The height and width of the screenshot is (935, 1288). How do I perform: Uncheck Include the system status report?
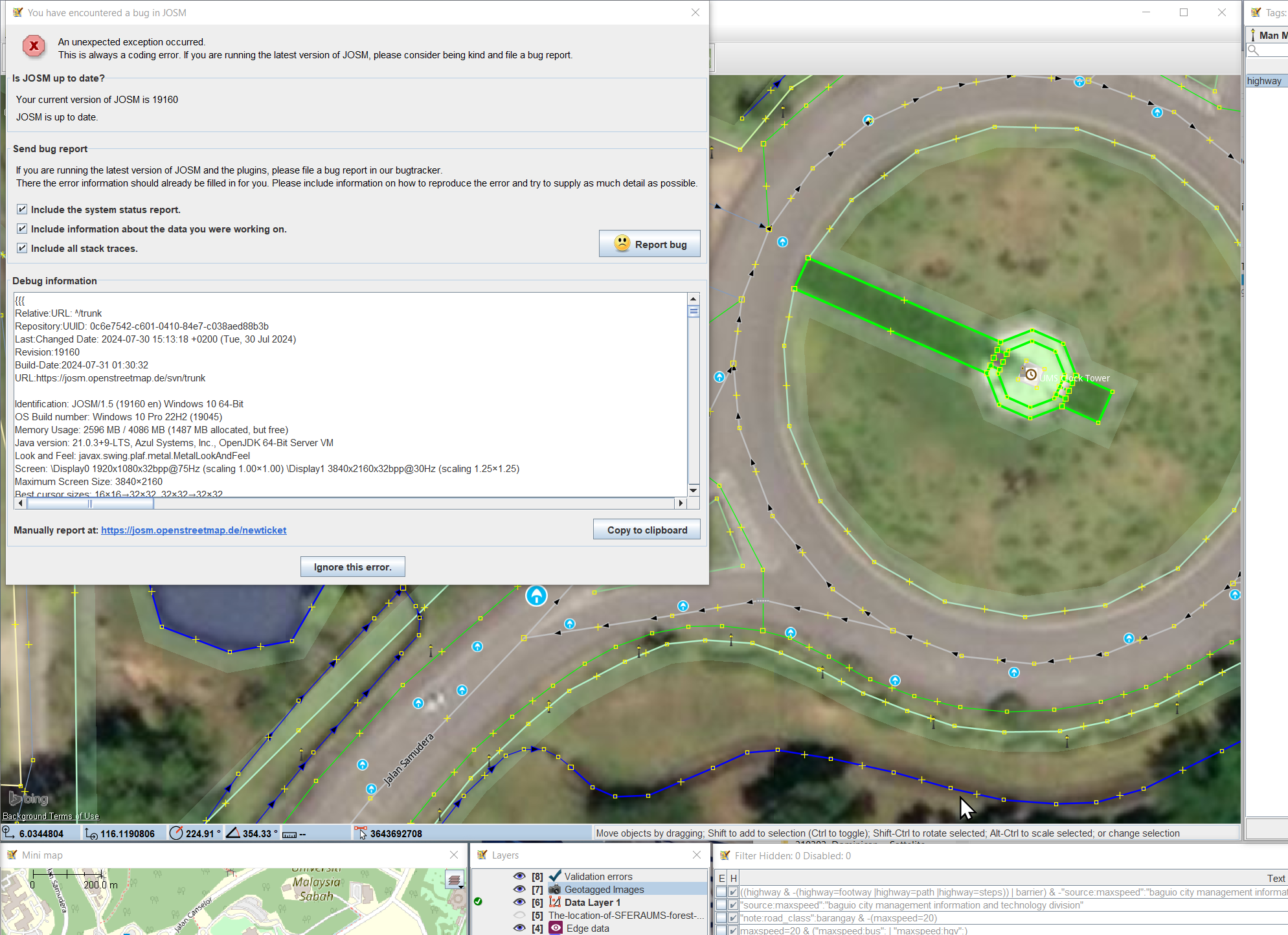[22, 209]
